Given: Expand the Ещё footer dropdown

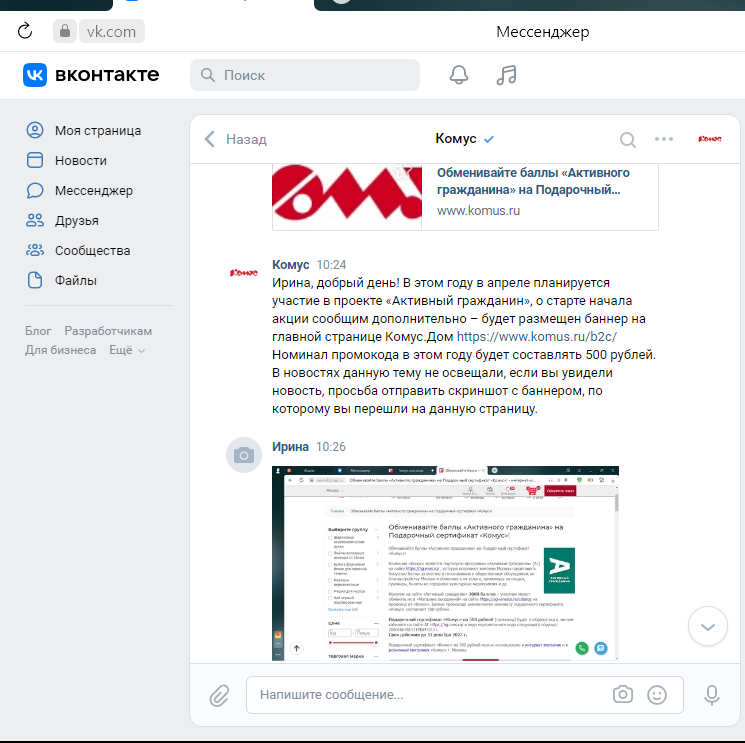Looking at the screenshot, I should point(127,350).
